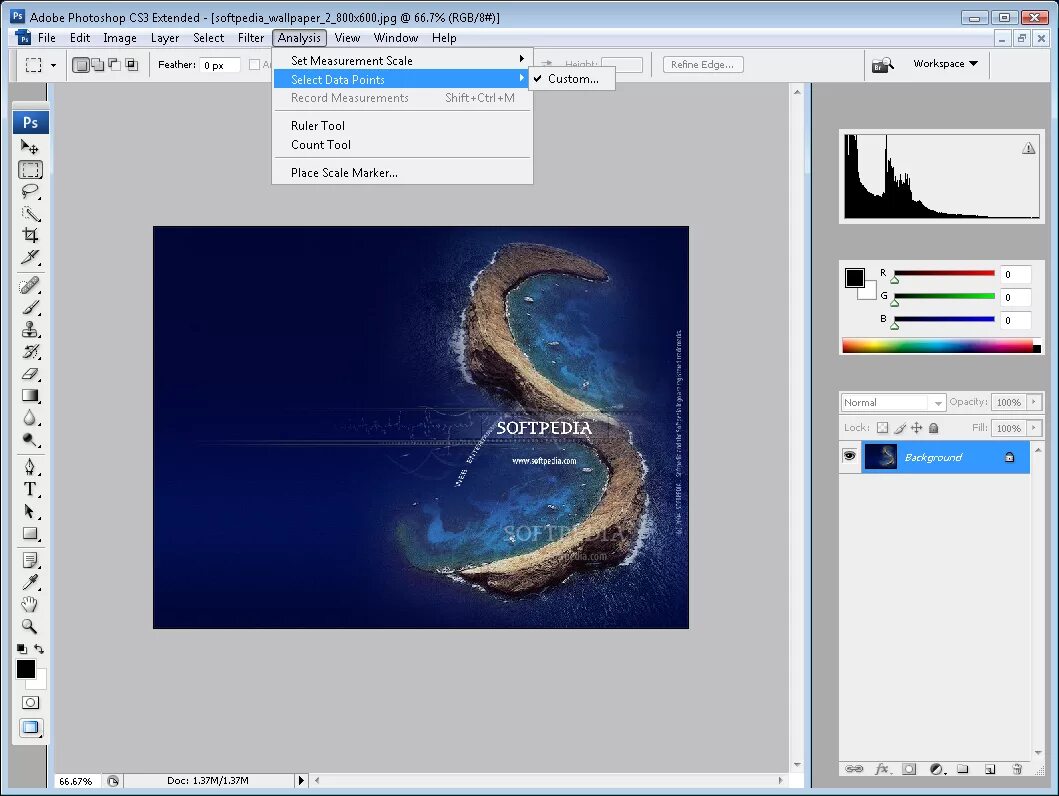This screenshot has width=1059, height=796.
Task: Click the delete layer trash icon
Action: click(x=1016, y=769)
